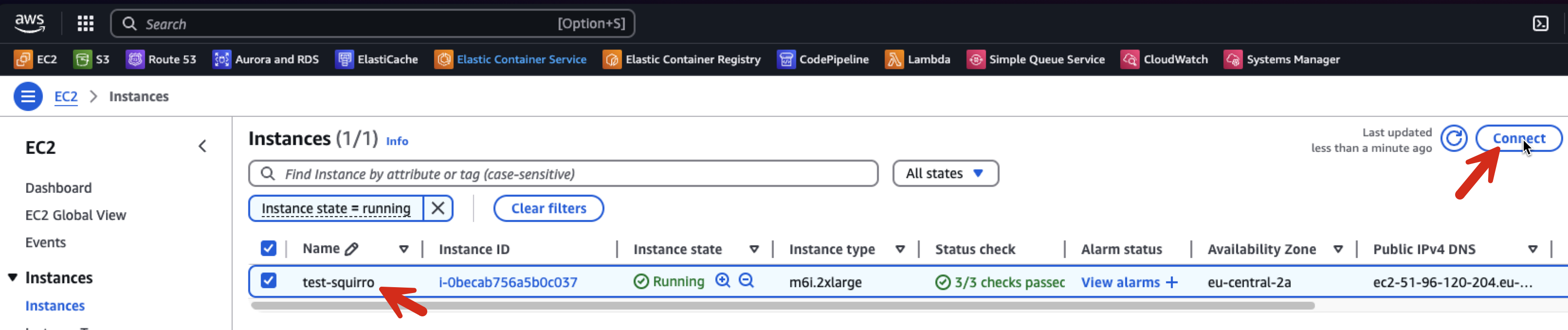The image size is (1568, 330).
Task: Click the horizontal table scrollbar
Action: point(783,306)
